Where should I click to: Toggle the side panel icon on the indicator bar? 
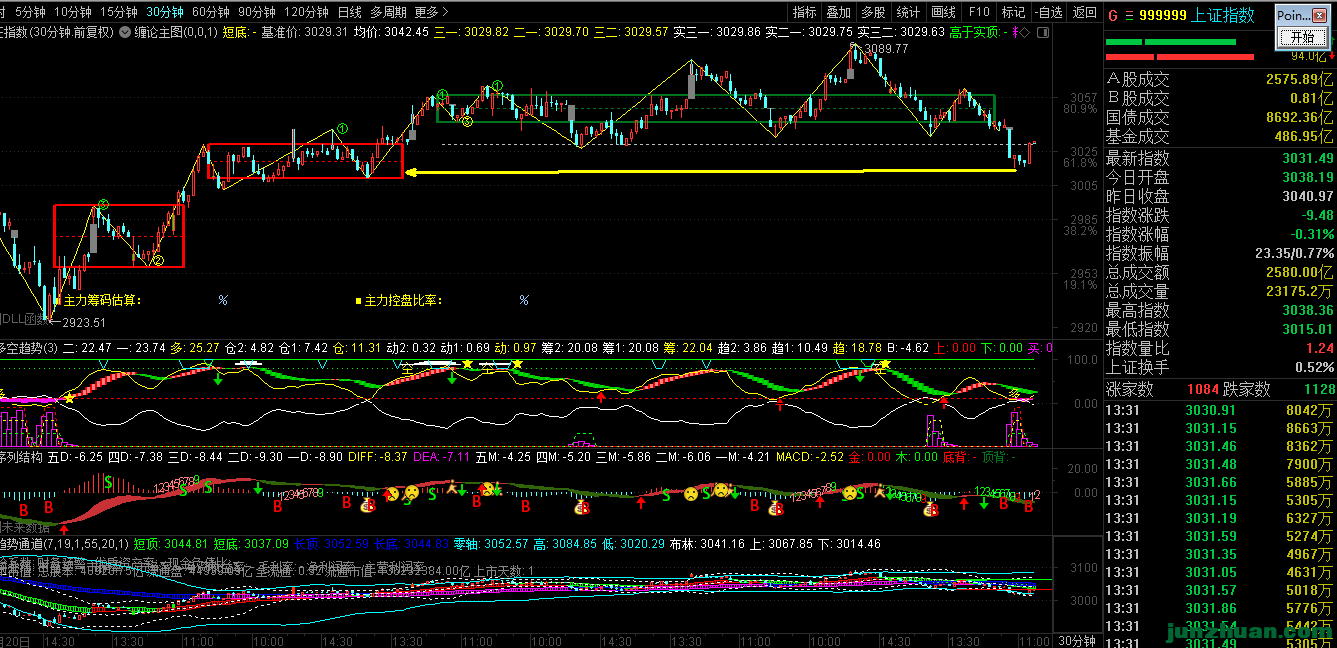[1045, 32]
